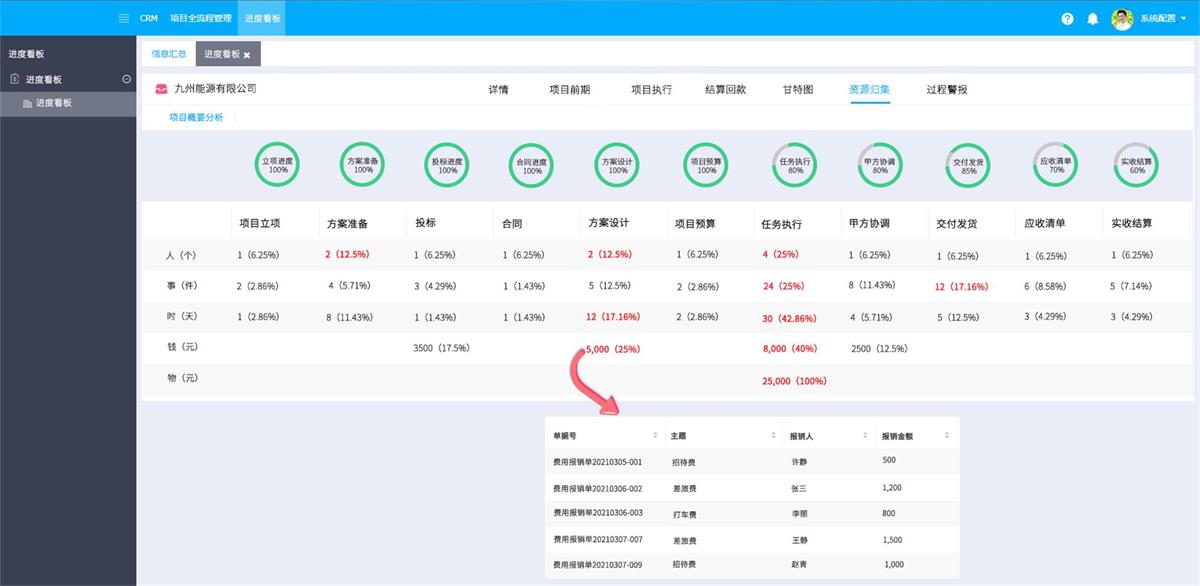Open the 项目全流程管理 top menu
The height and width of the screenshot is (586, 1200).
(201, 18)
